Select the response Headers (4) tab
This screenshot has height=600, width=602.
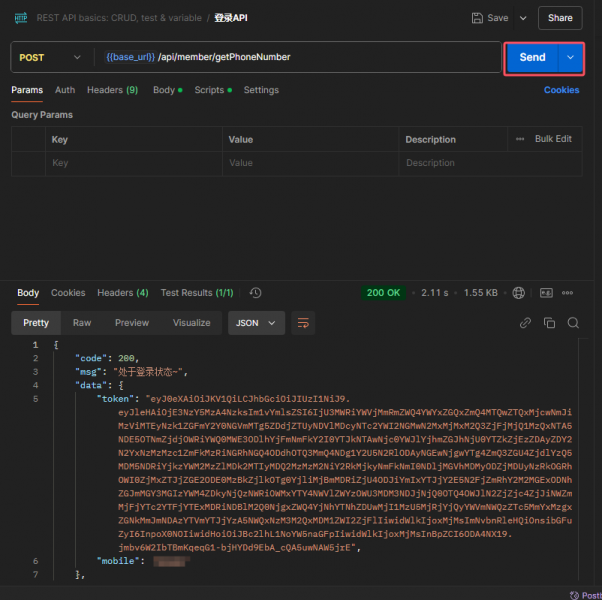123,293
